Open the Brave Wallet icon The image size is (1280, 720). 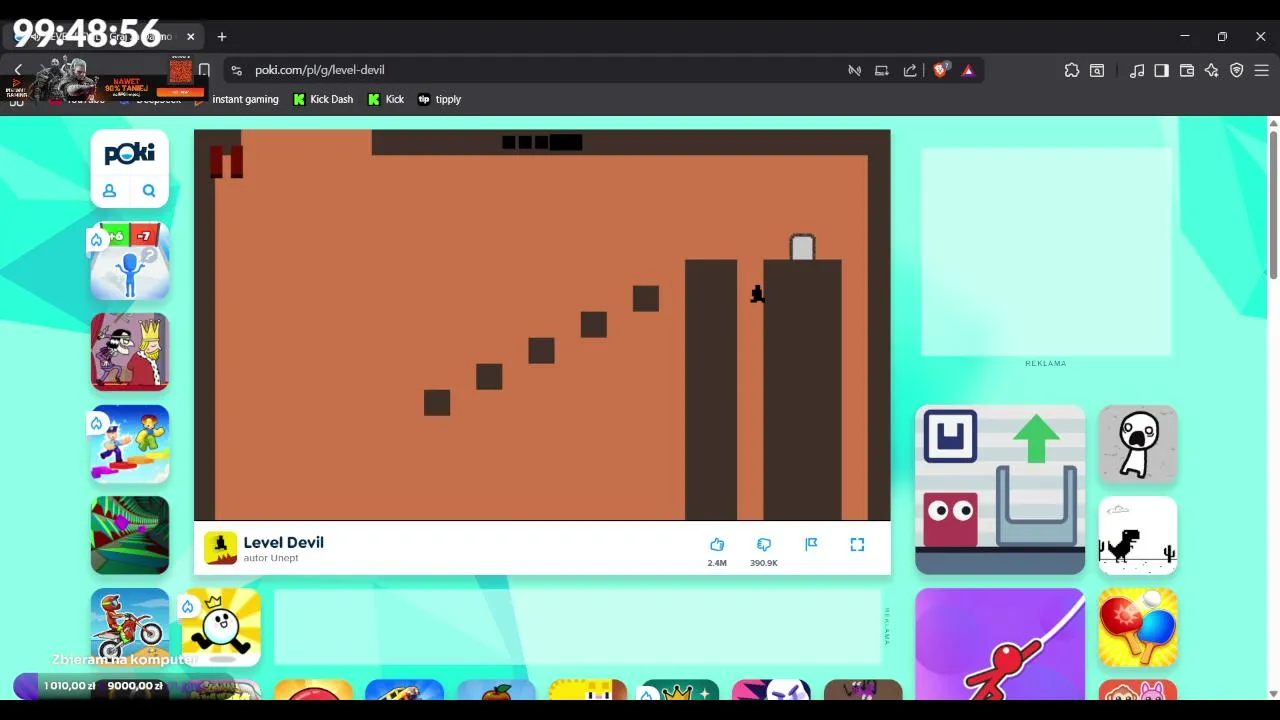[1187, 70]
